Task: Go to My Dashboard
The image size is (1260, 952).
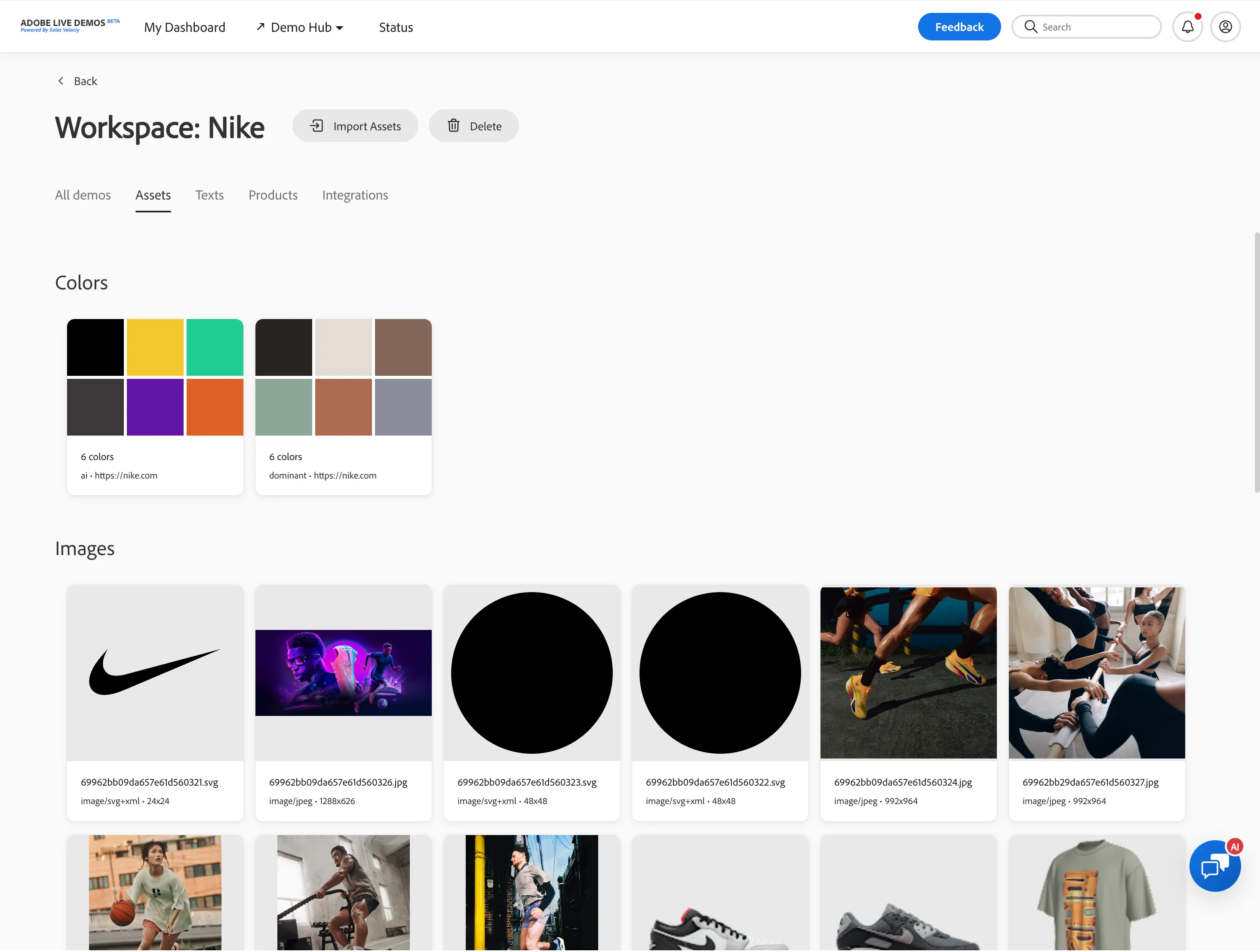Action: click(184, 28)
